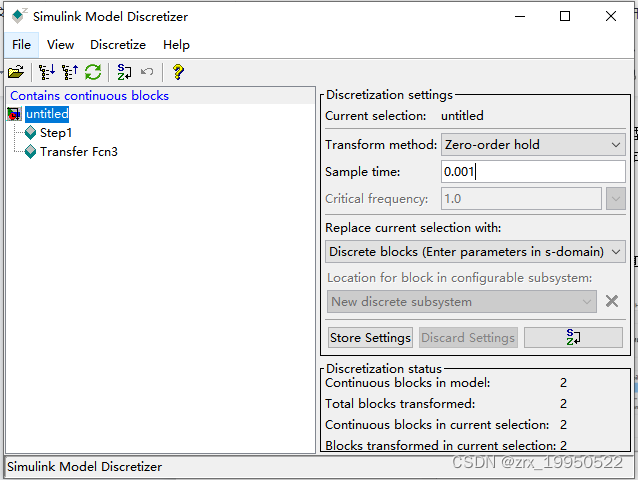Click the Total blocks transformed label
638x480 pixels.
coord(400,404)
